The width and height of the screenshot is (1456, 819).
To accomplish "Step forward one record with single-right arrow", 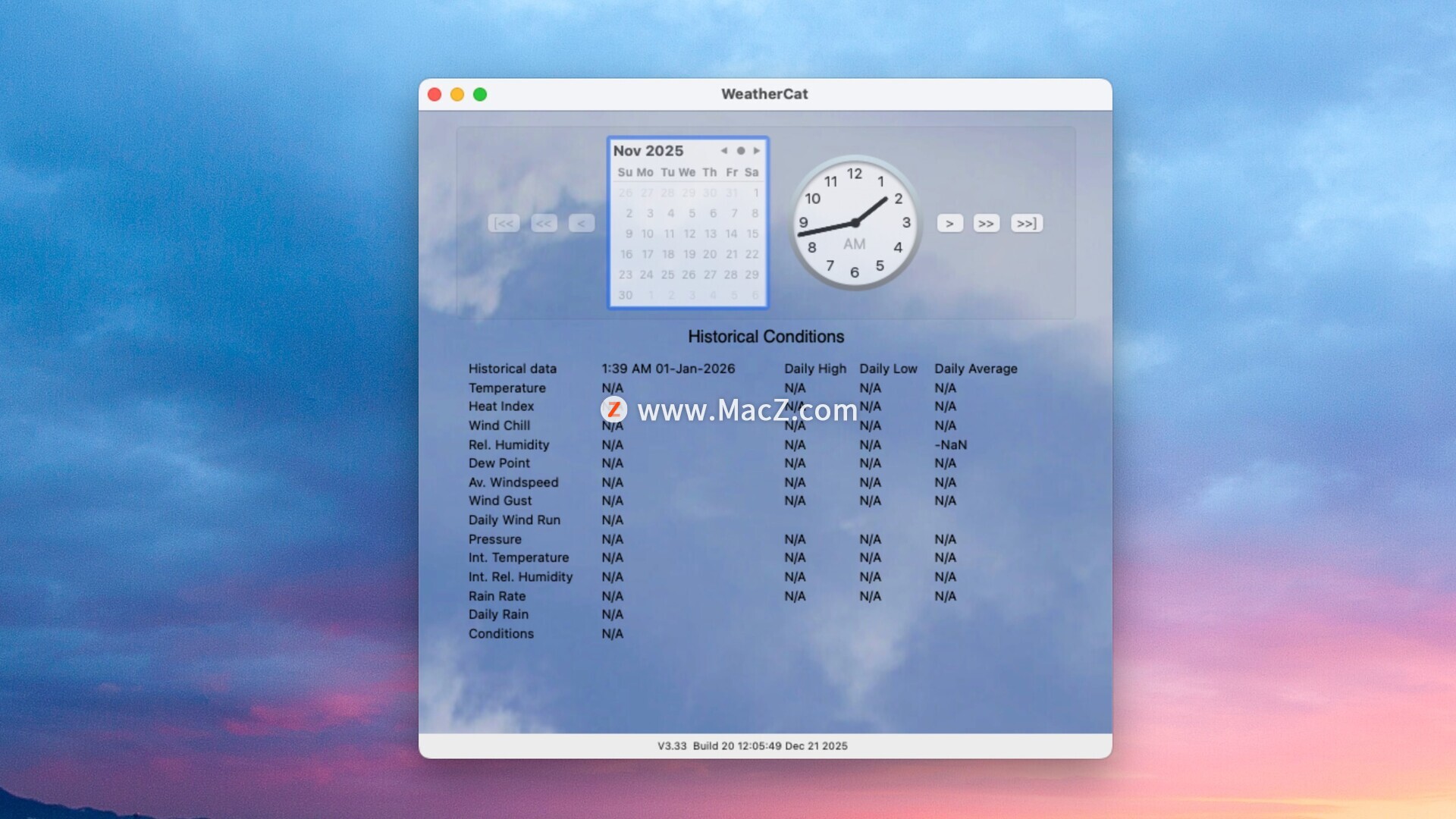I will point(949,223).
